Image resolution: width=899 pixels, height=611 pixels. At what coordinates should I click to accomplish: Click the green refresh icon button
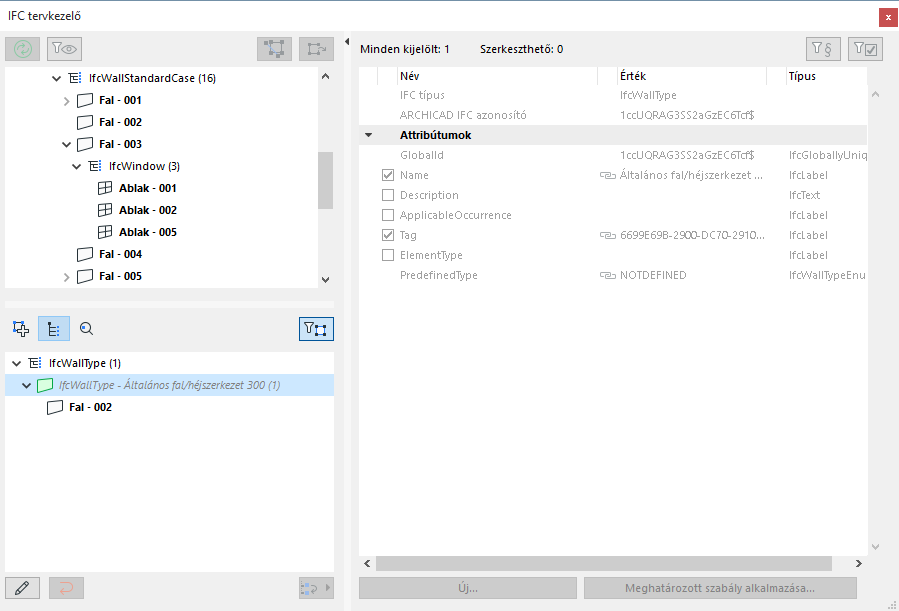pos(22,49)
